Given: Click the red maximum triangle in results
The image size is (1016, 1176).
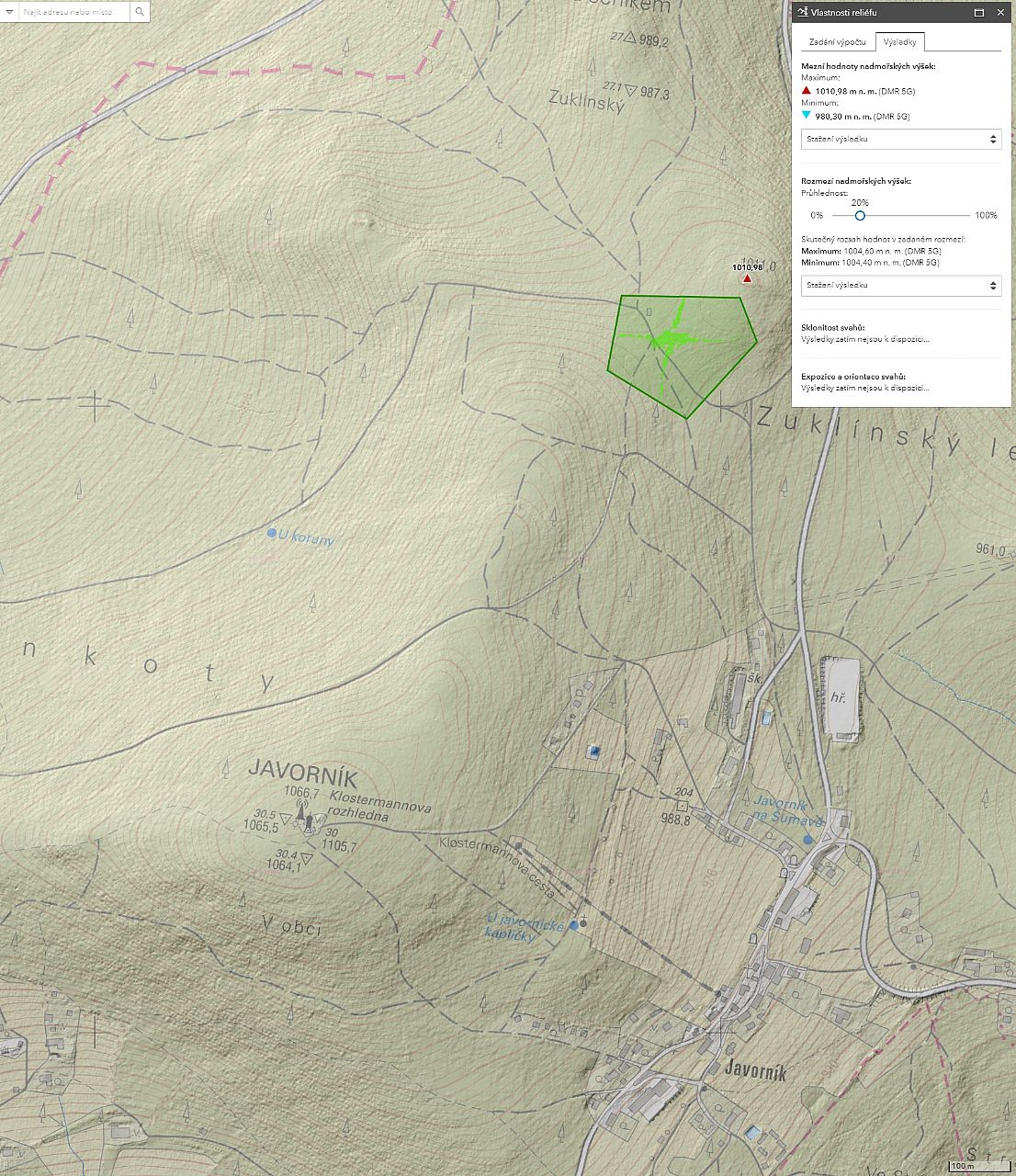Looking at the screenshot, I should point(807,91).
